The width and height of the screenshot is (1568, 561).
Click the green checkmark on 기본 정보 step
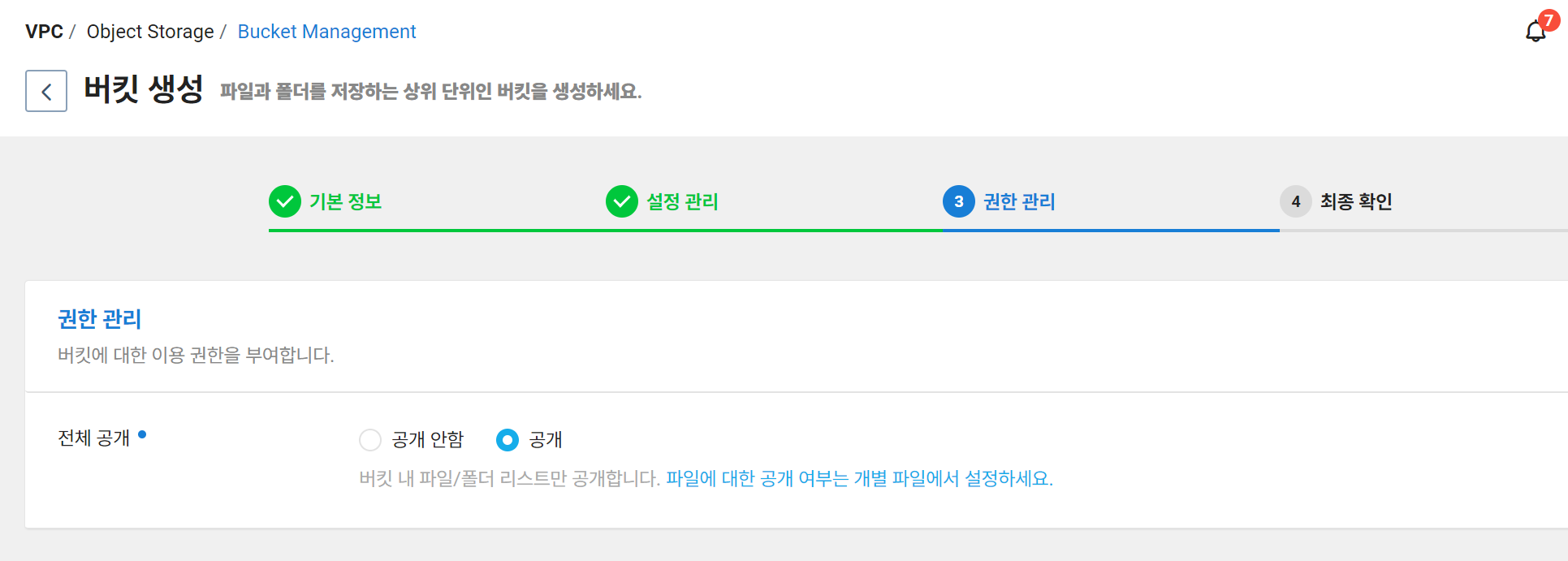click(285, 201)
